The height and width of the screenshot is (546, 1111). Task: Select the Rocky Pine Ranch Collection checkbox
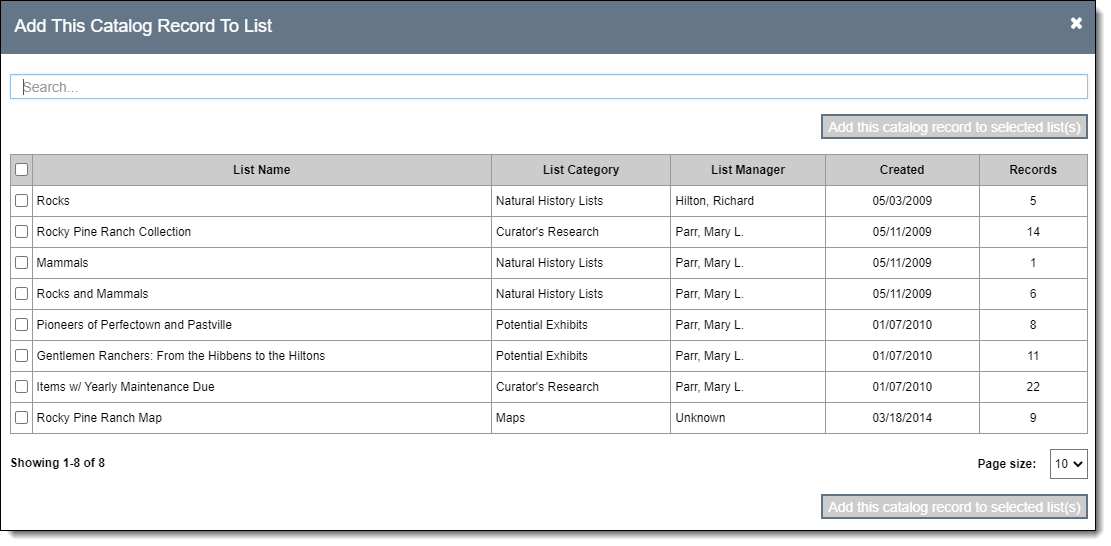click(x=22, y=232)
